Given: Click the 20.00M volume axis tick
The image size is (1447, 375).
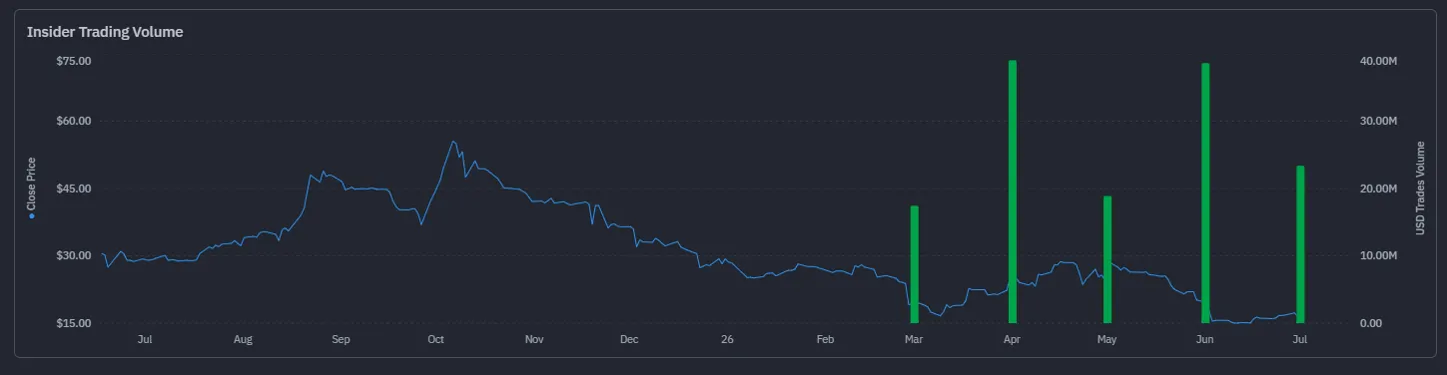Looking at the screenshot, I should tap(1378, 189).
